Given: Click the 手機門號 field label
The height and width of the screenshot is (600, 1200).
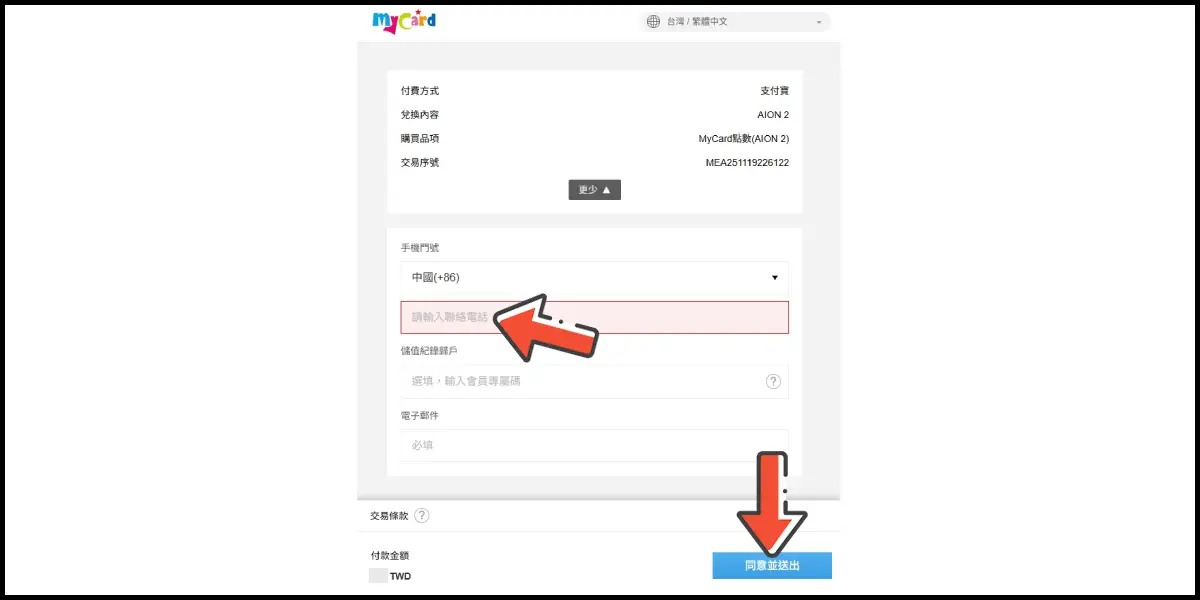Looking at the screenshot, I should [x=419, y=247].
